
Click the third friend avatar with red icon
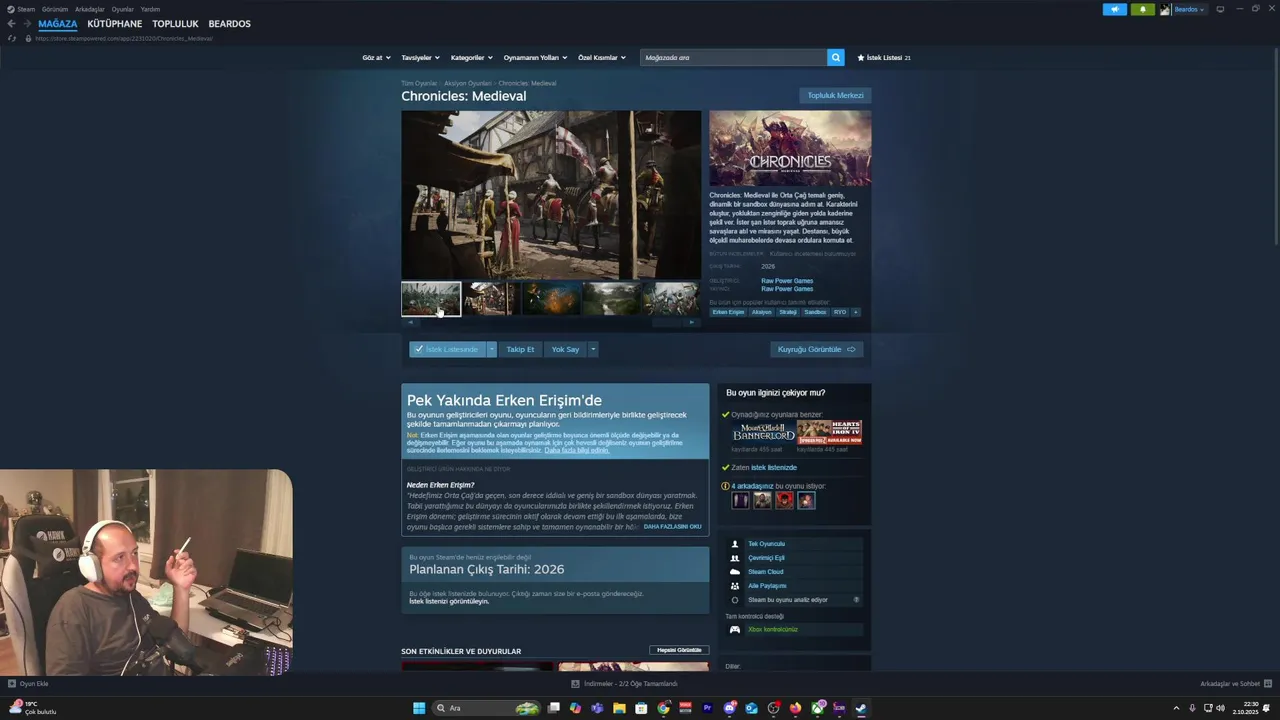pos(784,500)
